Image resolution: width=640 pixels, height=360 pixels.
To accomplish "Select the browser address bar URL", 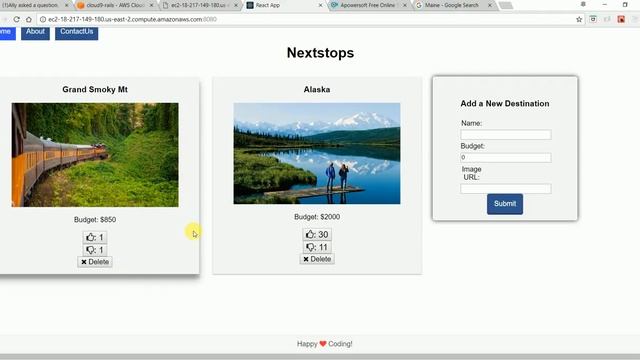I will [x=133, y=19].
